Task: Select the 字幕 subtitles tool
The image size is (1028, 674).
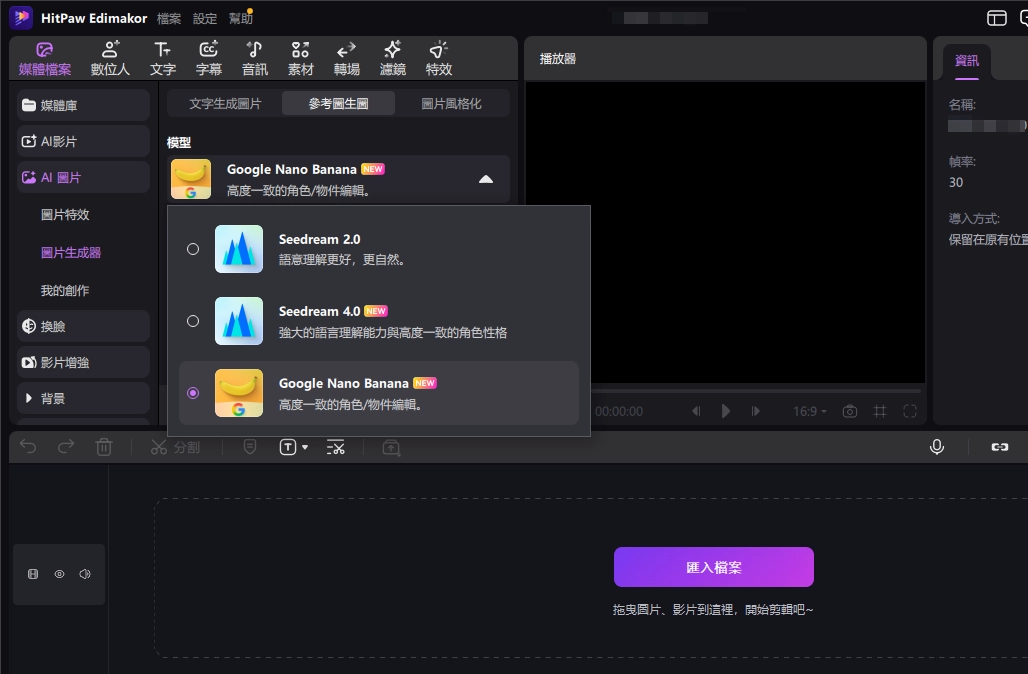Action: pyautogui.click(x=208, y=57)
